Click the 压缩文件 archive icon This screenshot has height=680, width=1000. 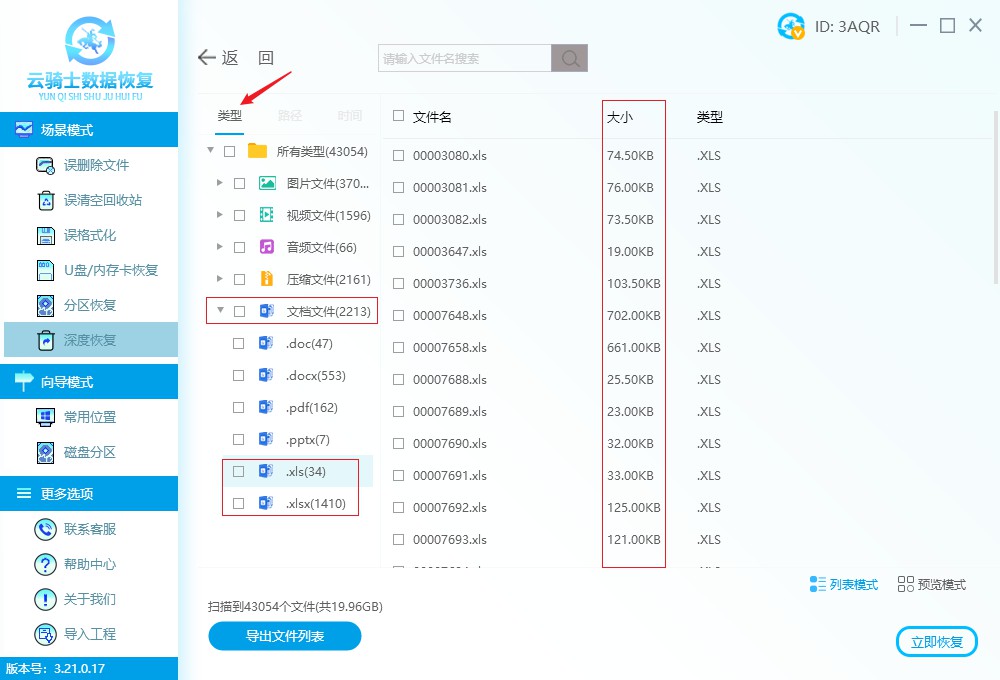pyautogui.click(x=267, y=279)
